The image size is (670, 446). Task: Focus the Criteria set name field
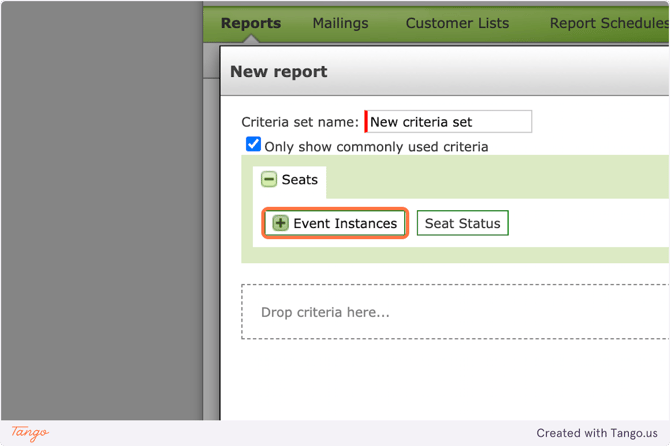tap(450, 122)
